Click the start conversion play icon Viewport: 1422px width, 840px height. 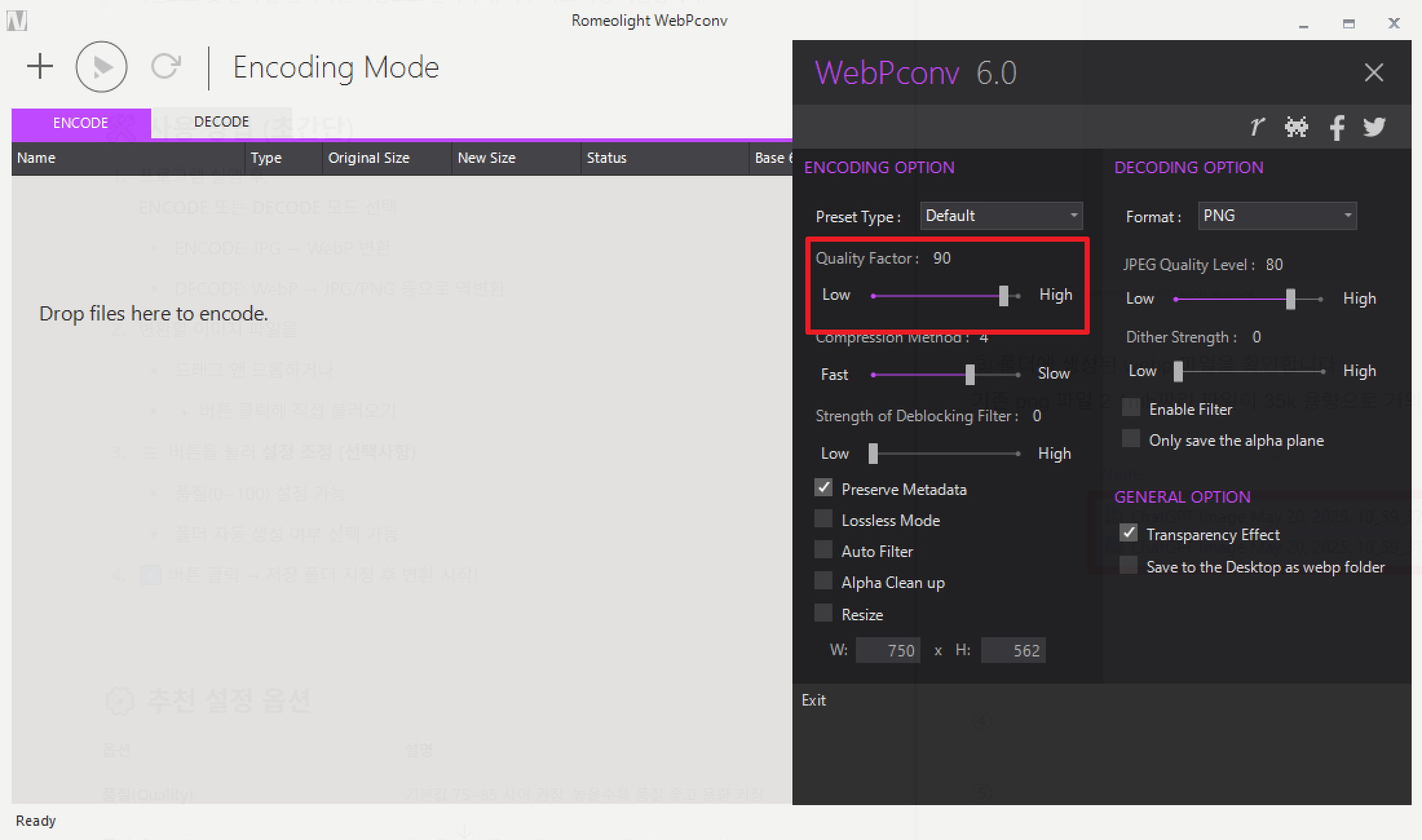tap(101, 65)
